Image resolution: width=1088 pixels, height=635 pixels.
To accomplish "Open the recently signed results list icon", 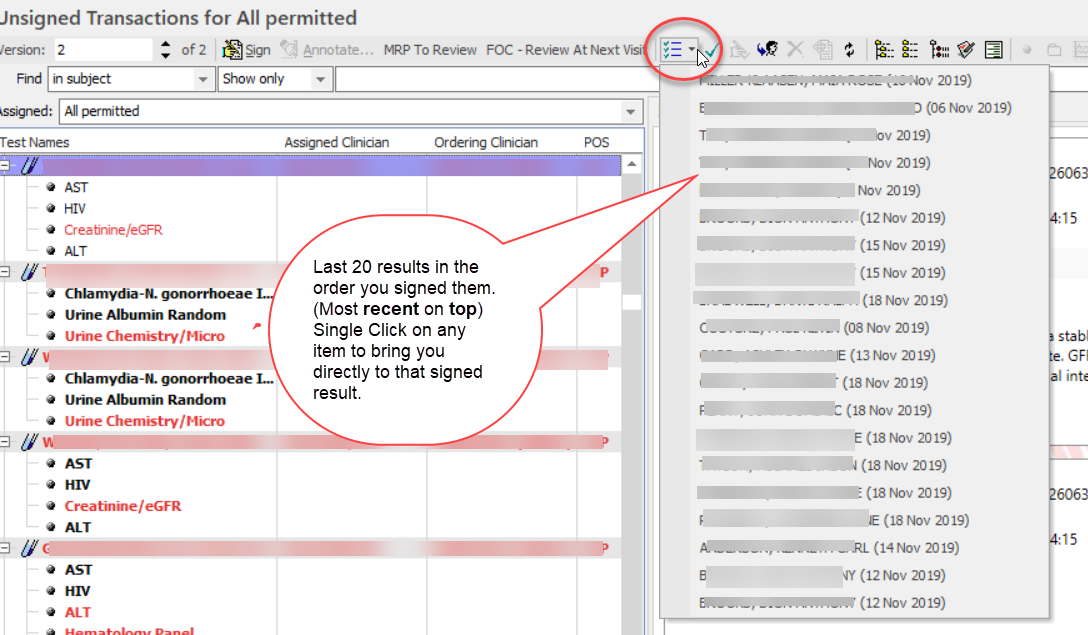I will (x=674, y=49).
